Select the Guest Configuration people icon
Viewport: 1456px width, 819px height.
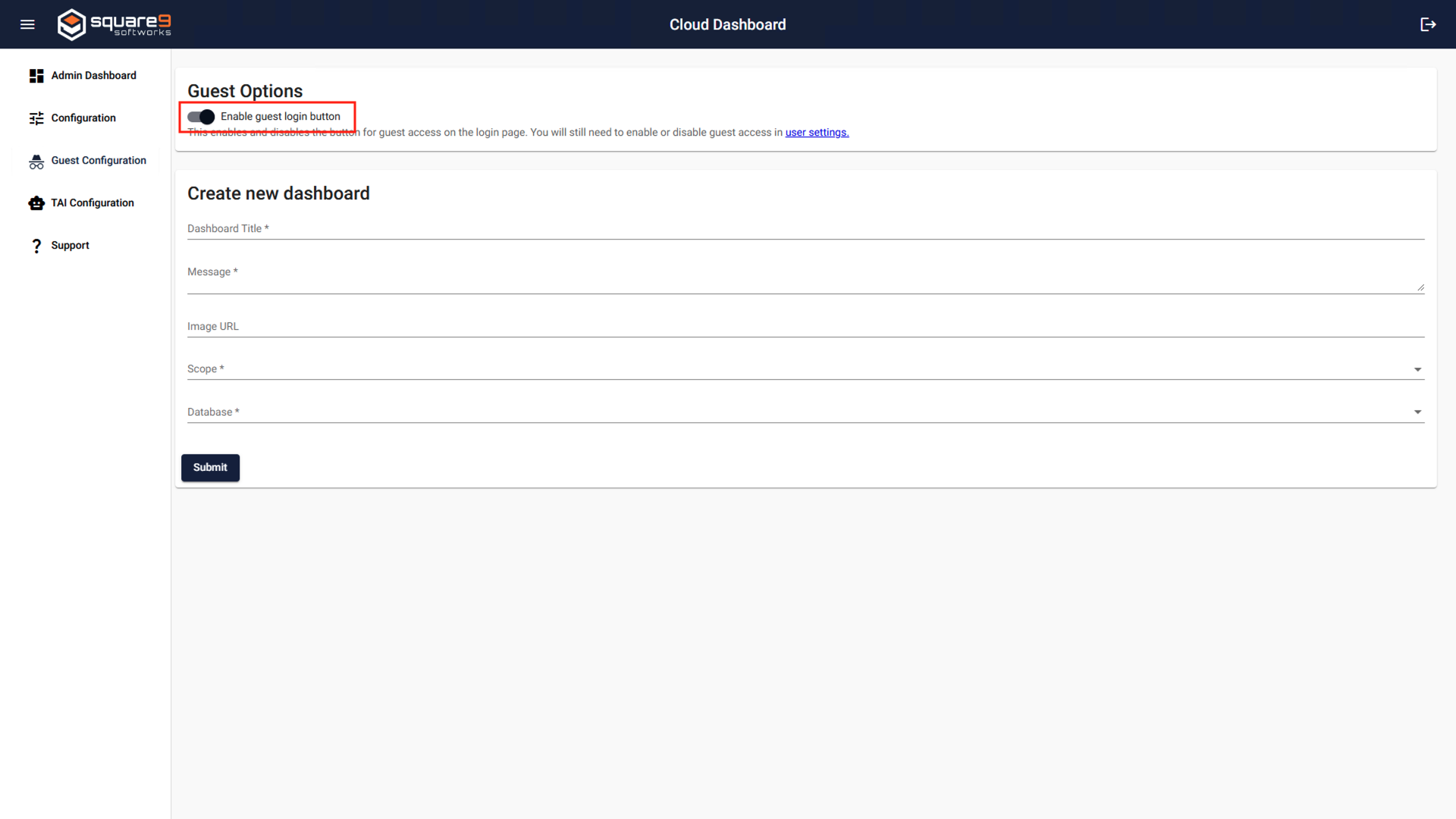click(x=36, y=160)
